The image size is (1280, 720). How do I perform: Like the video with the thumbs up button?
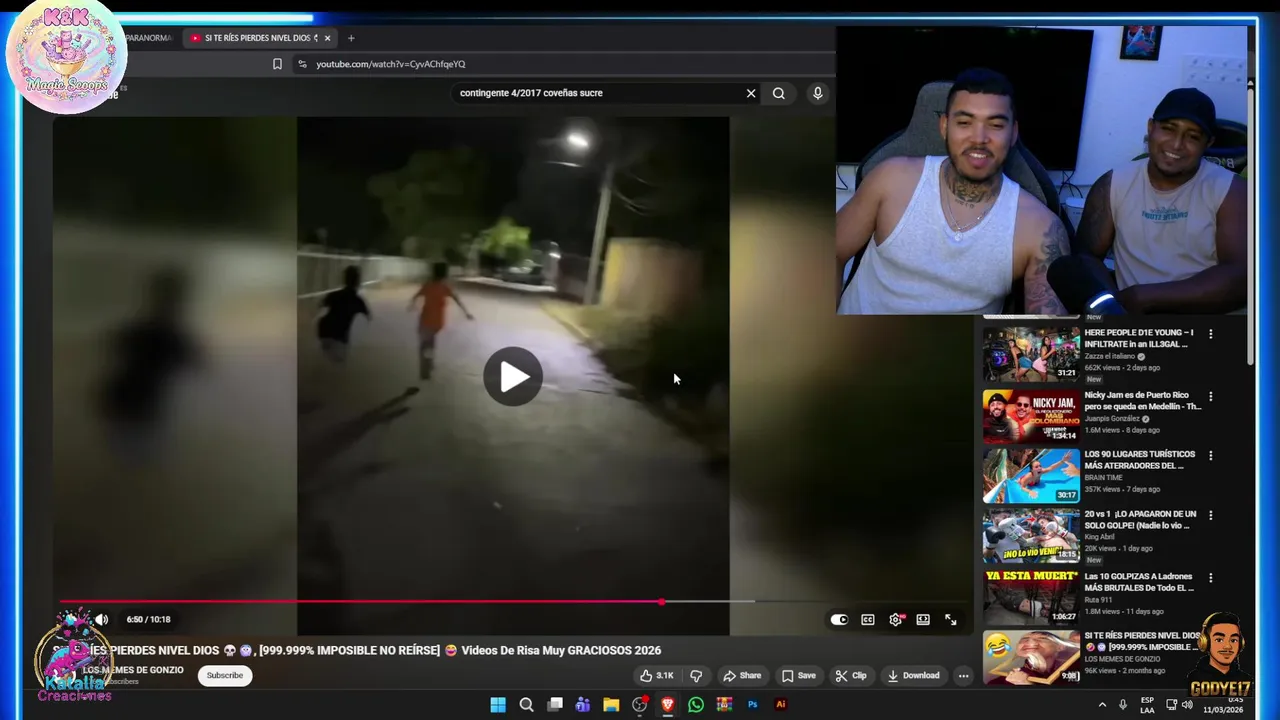pyautogui.click(x=657, y=675)
